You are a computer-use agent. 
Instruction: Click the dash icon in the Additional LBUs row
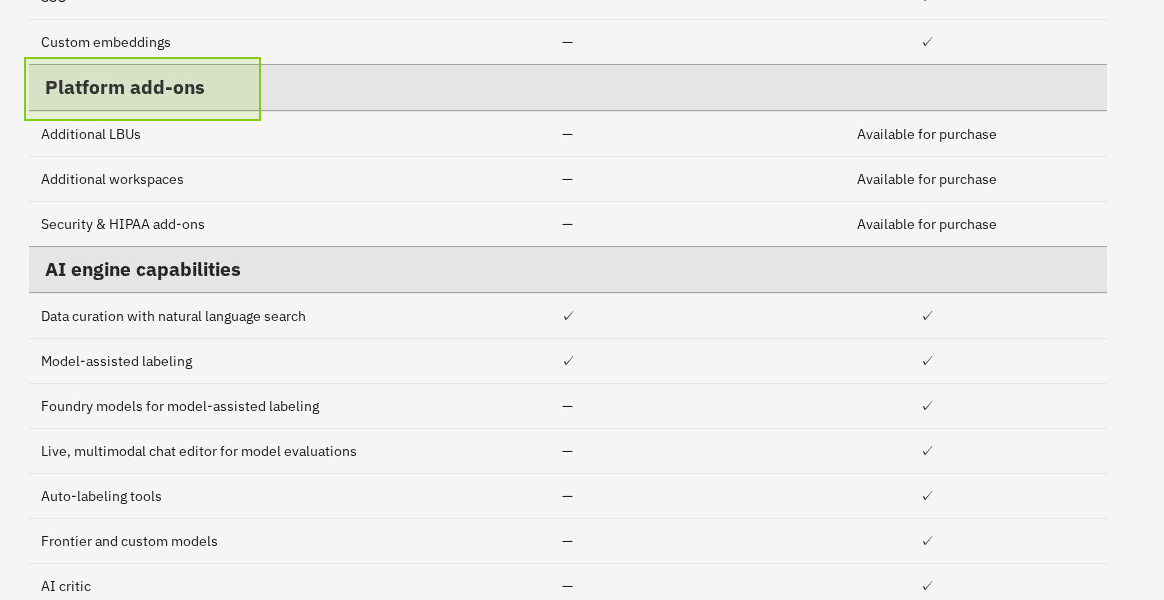point(567,134)
